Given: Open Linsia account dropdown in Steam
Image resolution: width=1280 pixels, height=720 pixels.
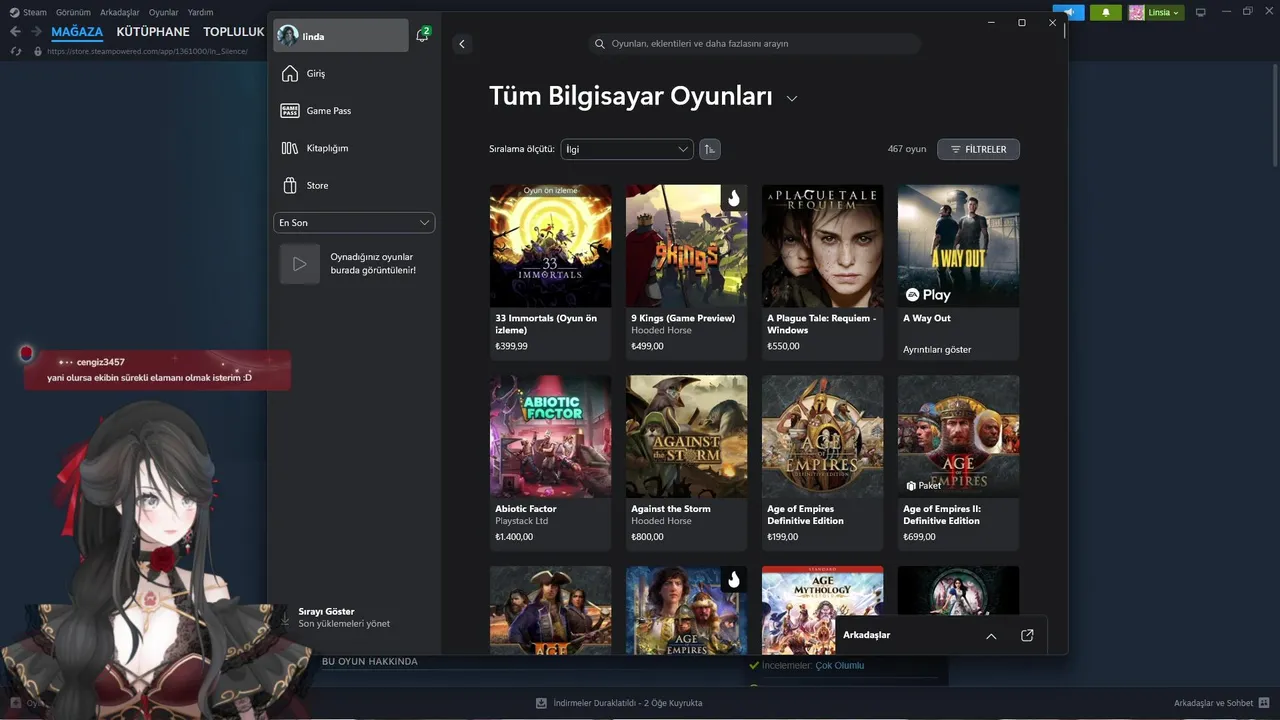Looking at the screenshot, I should pos(1156,12).
